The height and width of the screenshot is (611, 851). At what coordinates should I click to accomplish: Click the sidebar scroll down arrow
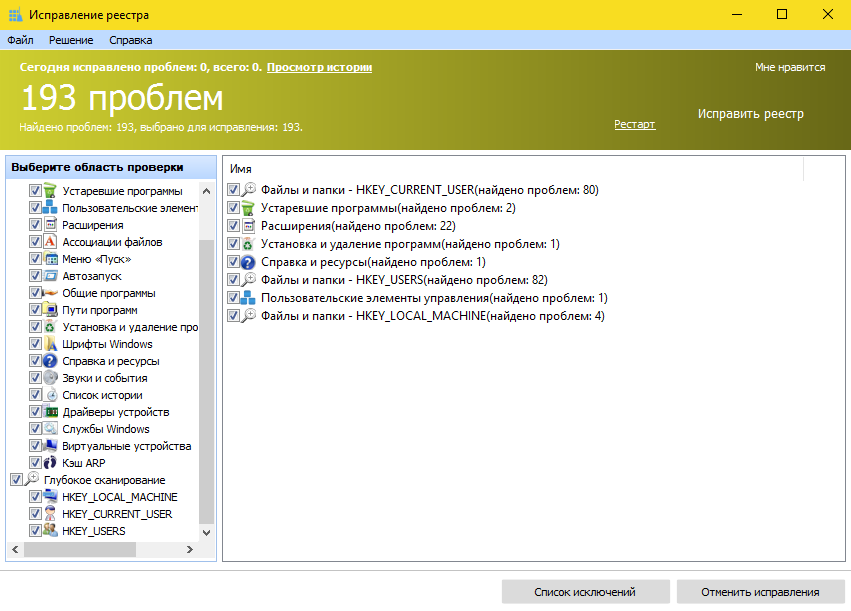(x=206, y=533)
